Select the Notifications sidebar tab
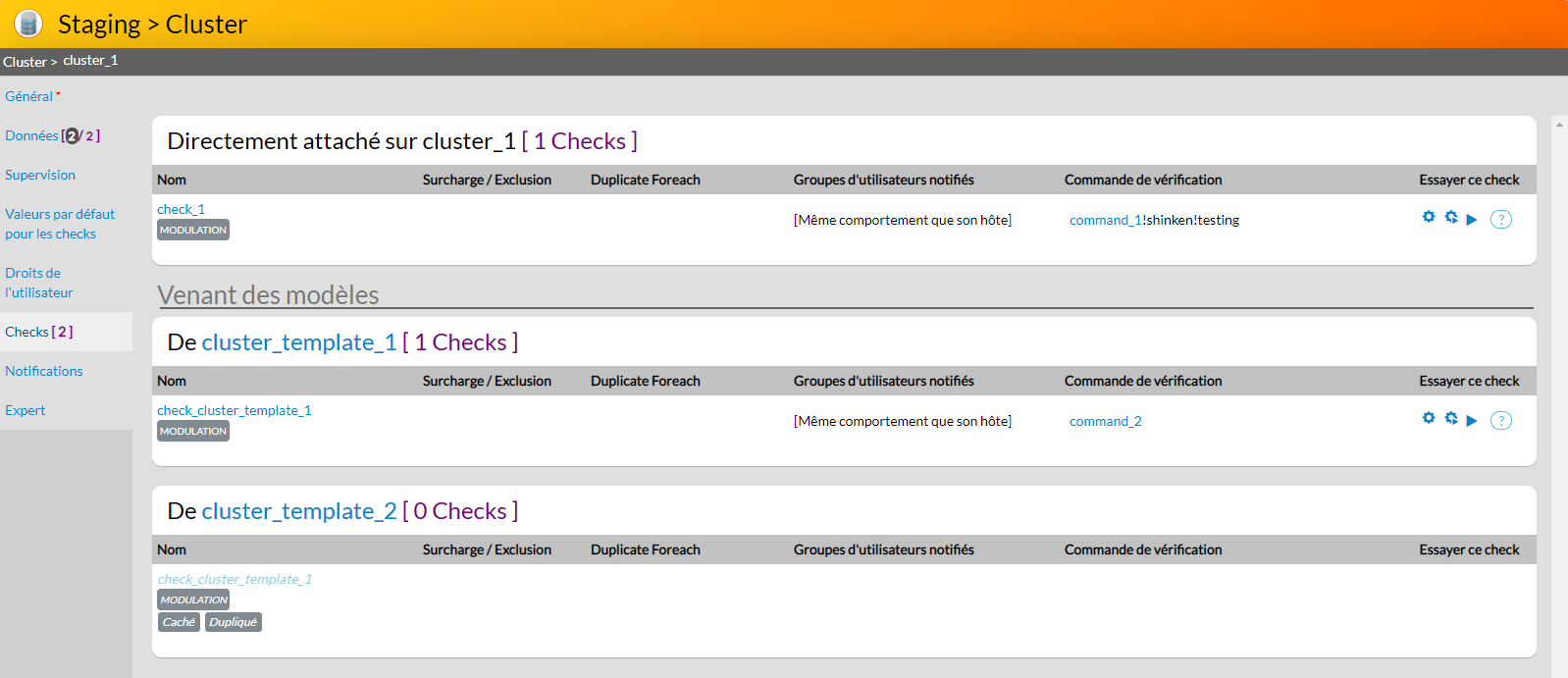The image size is (1568, 678). click(44, 371)
